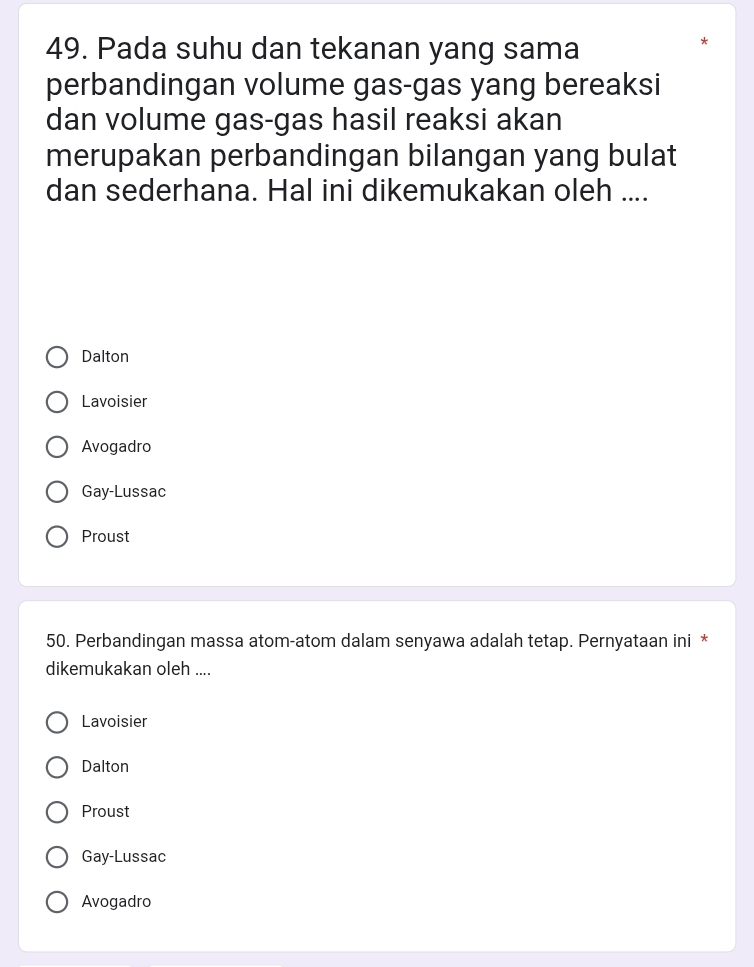Select Lavoisier radio button for question 49
The width and height of the screenshot is (754, 967).
[58, 402]
